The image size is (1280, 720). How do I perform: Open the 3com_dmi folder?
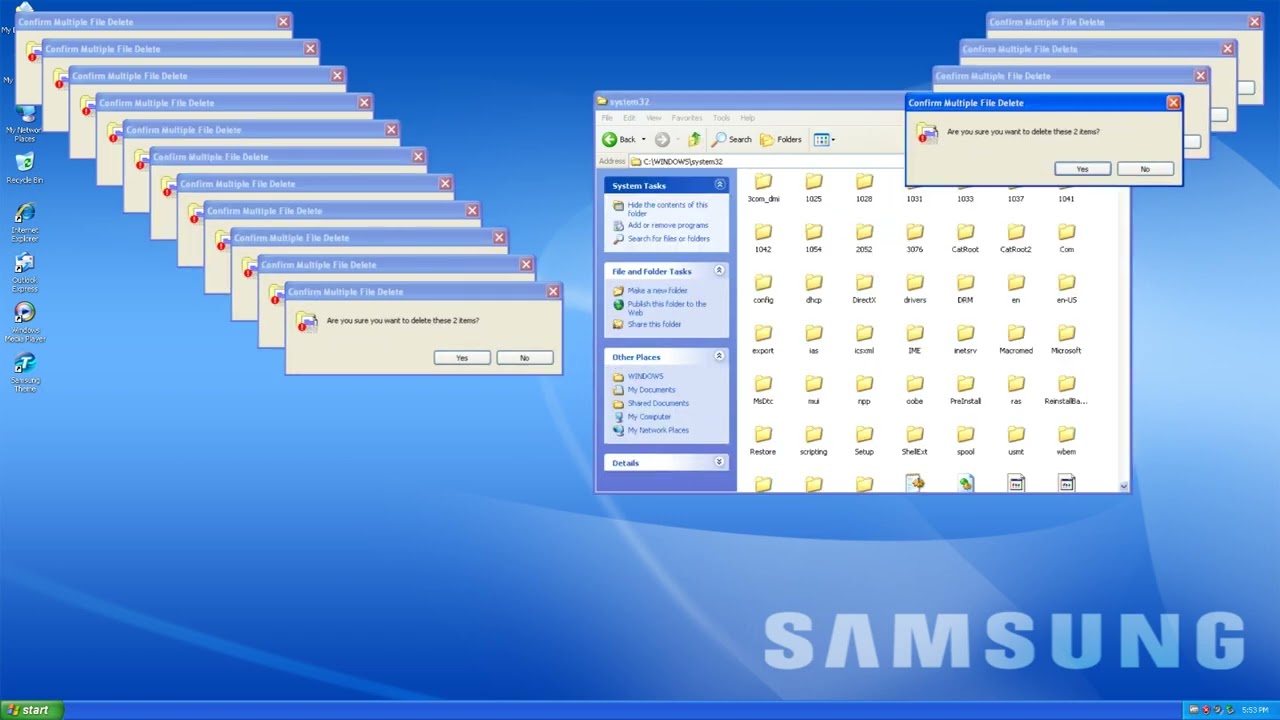click(x=763, y=187)
